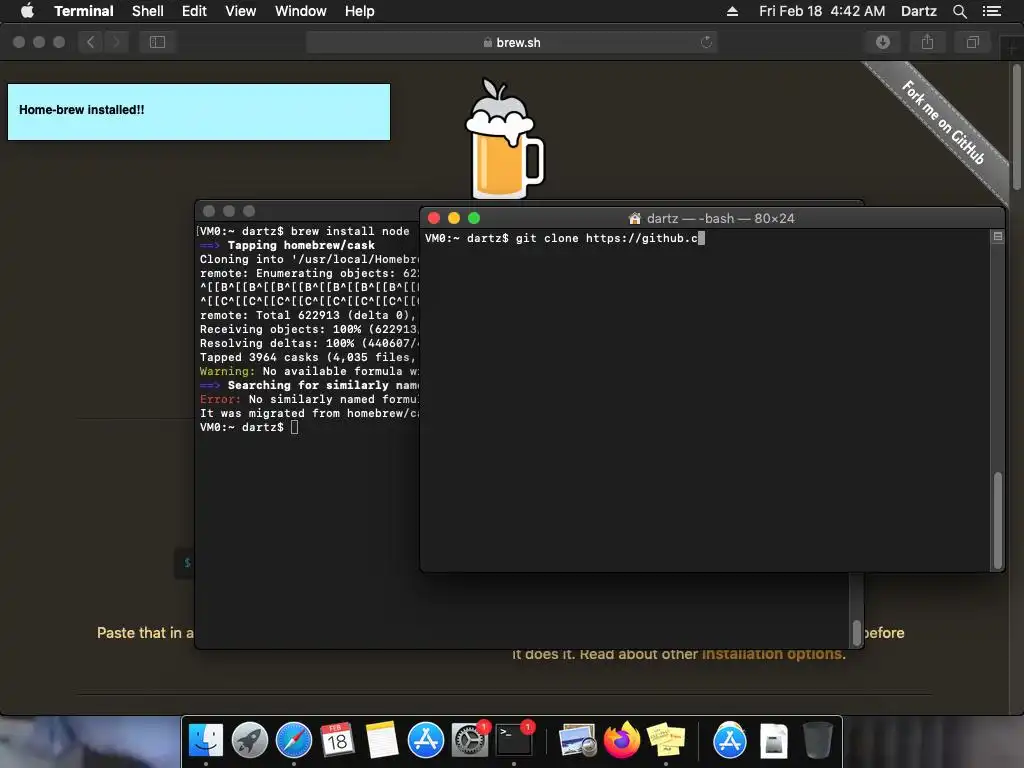
Task: Click the dartz — -bash — 80×24 title
Action: 720,218
